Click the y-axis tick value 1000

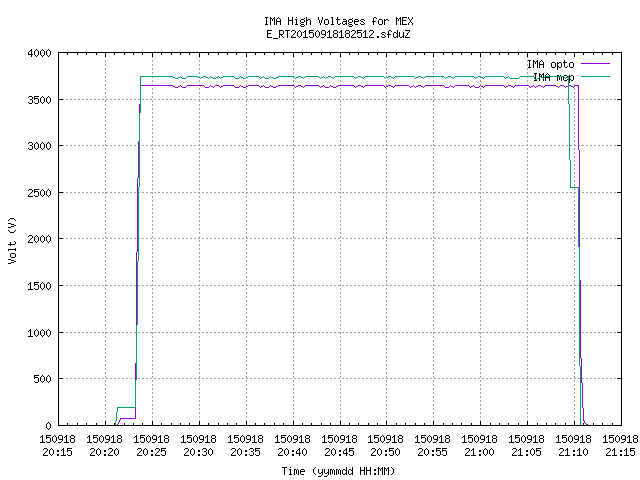coord(40,333)
